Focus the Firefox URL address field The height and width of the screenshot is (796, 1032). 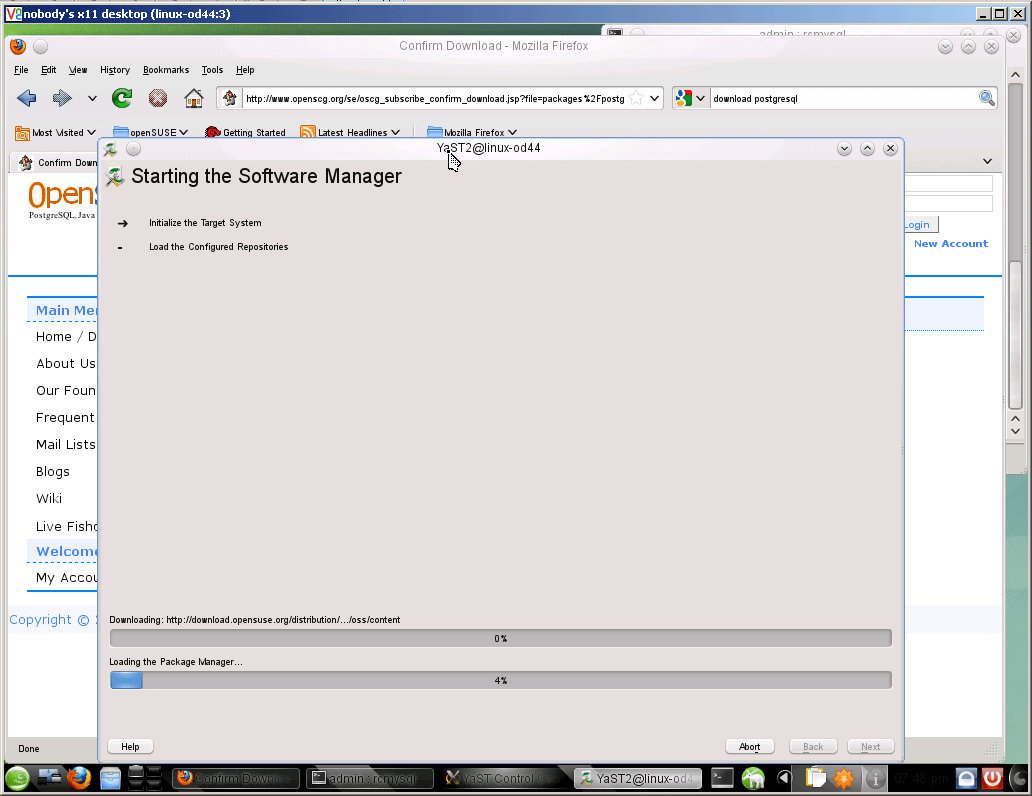tap(434, 98)
